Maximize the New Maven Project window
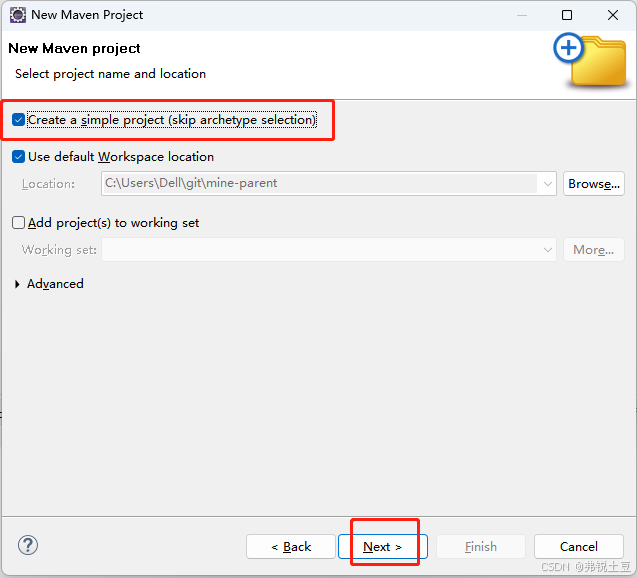 [567, 15]
